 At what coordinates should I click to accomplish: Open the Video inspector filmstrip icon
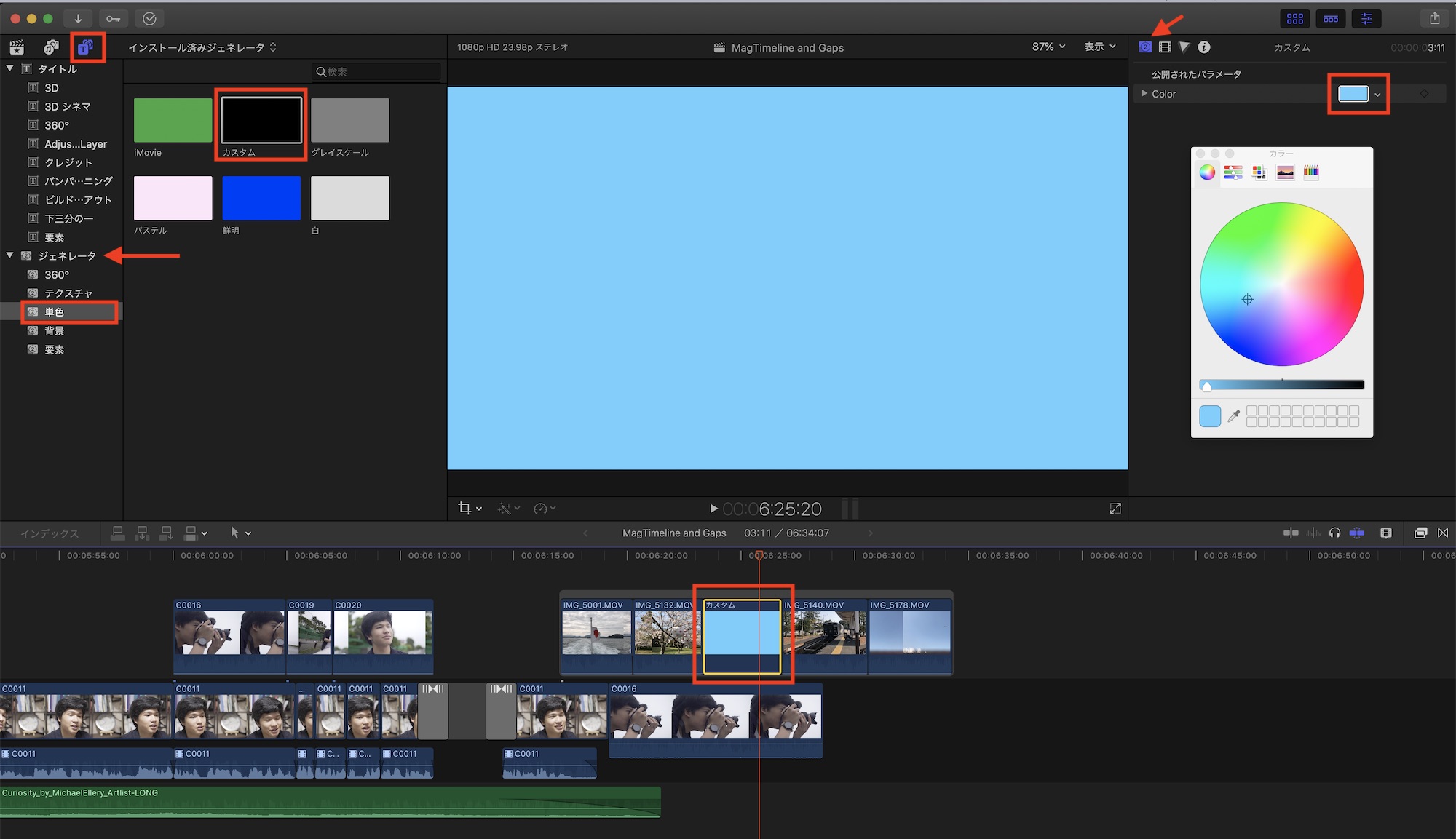pyautogui.click(x=1165, y=47)
